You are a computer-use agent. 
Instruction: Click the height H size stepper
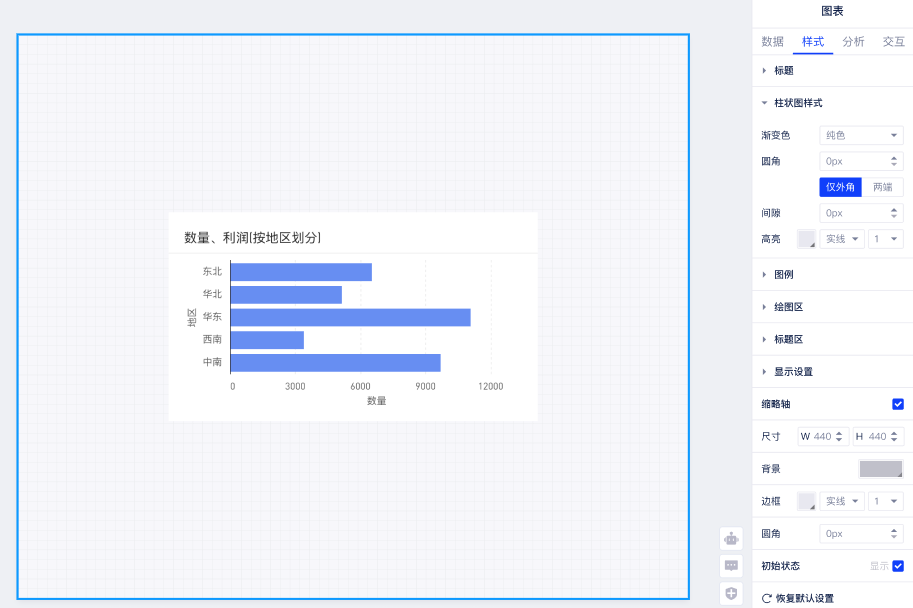pyautogui.click(x=895, y=436)
